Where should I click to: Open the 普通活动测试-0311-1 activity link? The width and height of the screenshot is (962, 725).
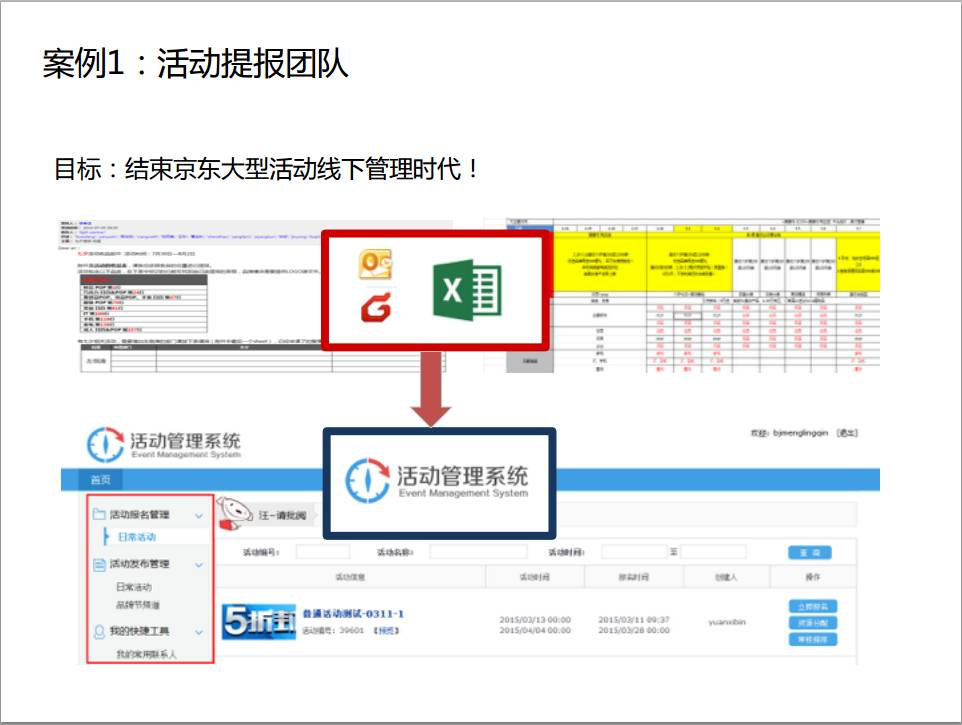tap(353, 613)
